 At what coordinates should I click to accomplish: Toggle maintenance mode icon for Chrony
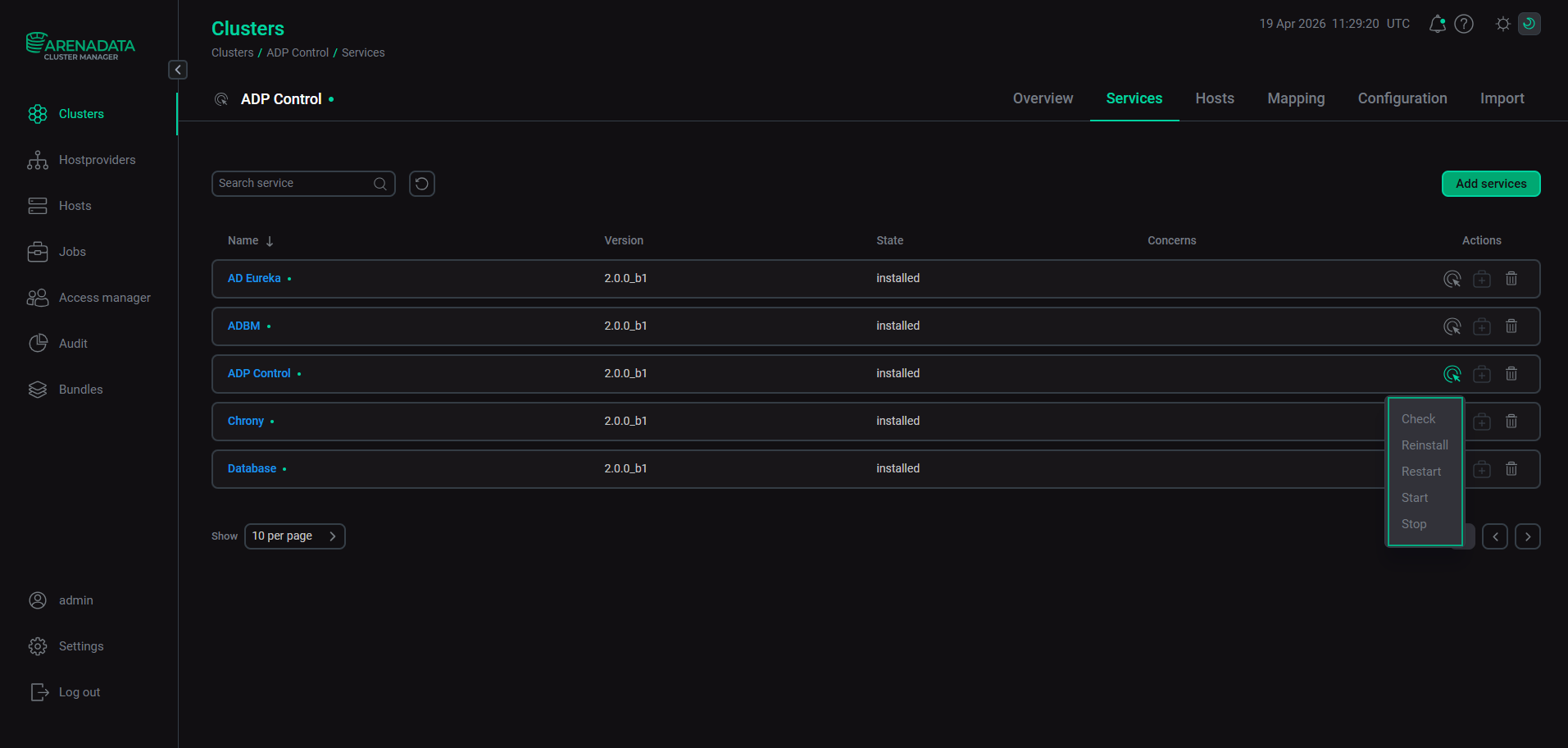pyautogui.click(x=1482, y=422)
